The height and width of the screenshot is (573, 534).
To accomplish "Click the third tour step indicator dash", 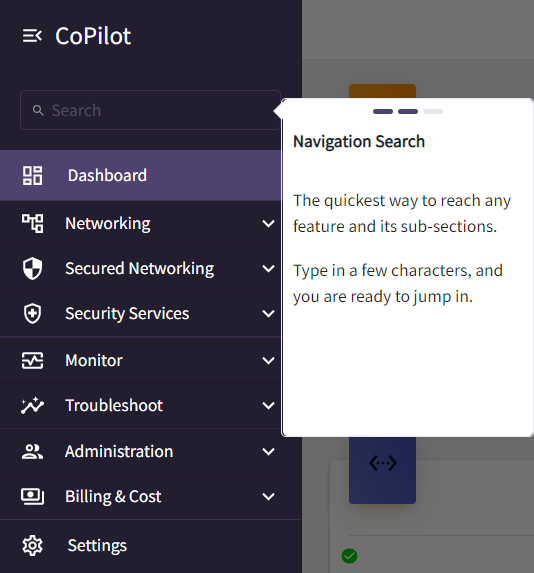I will coord(433,111).
